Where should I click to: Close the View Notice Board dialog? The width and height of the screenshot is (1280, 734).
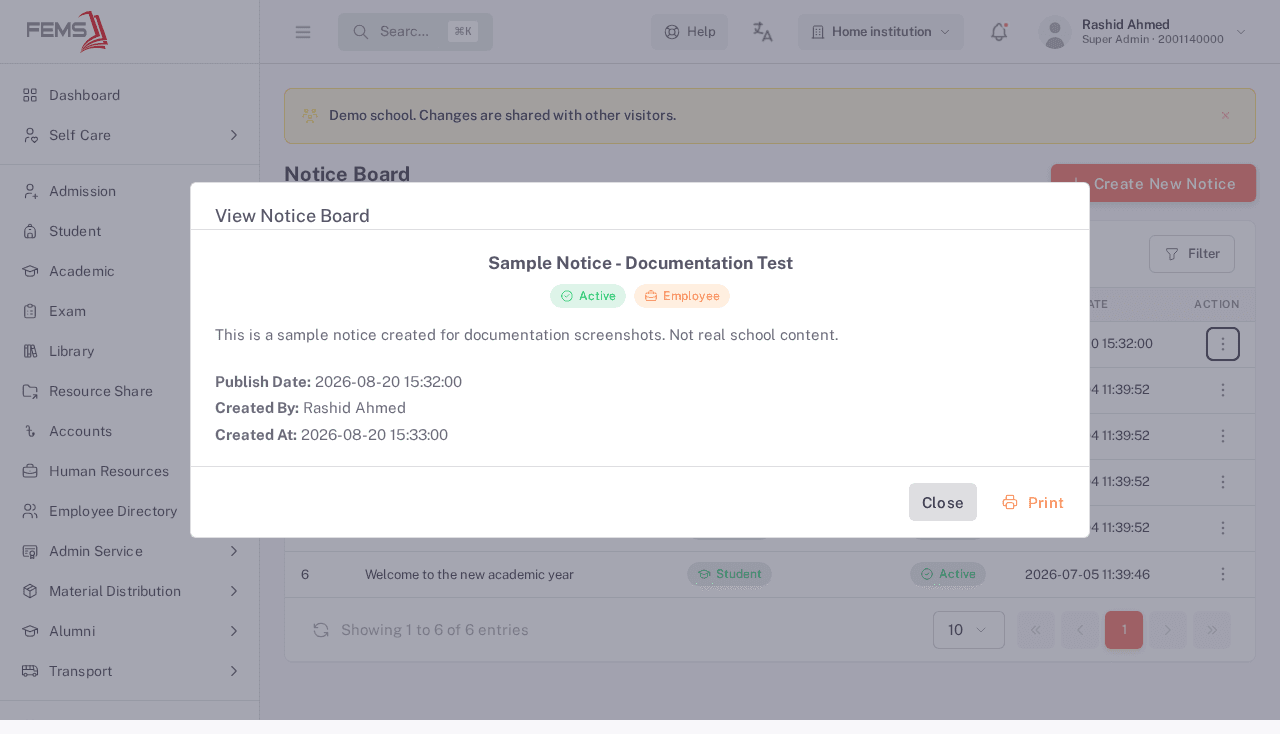coord(942,502)
